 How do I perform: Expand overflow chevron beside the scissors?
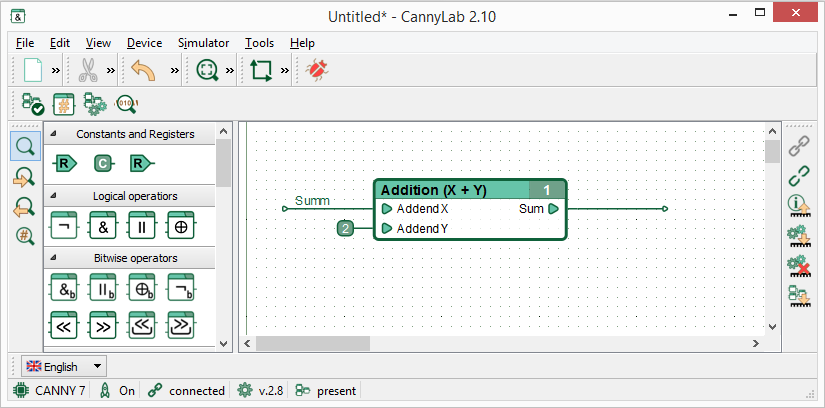[x=110, y=70]
